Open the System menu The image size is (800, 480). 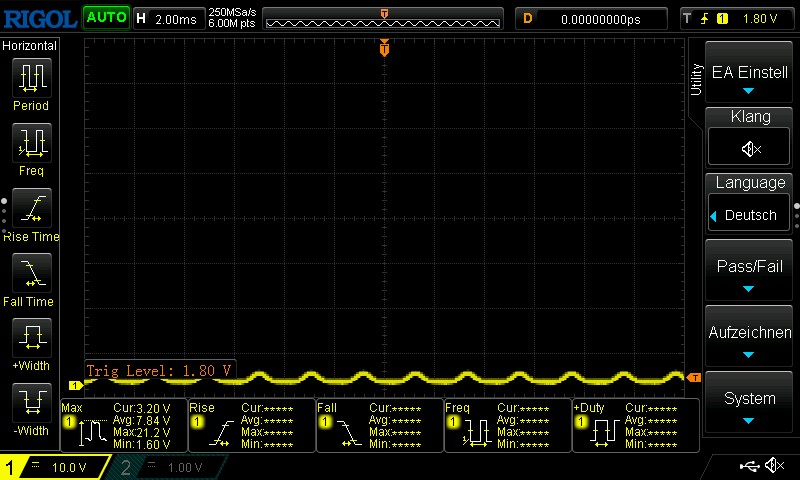coord(750,403)
